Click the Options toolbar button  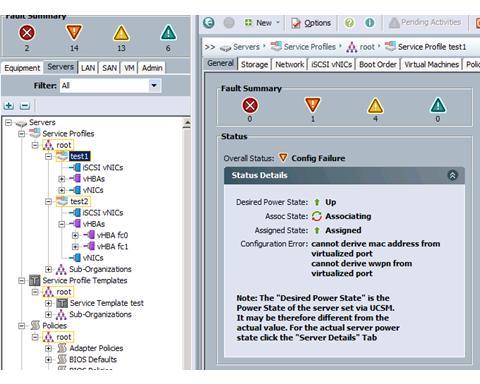311,23
